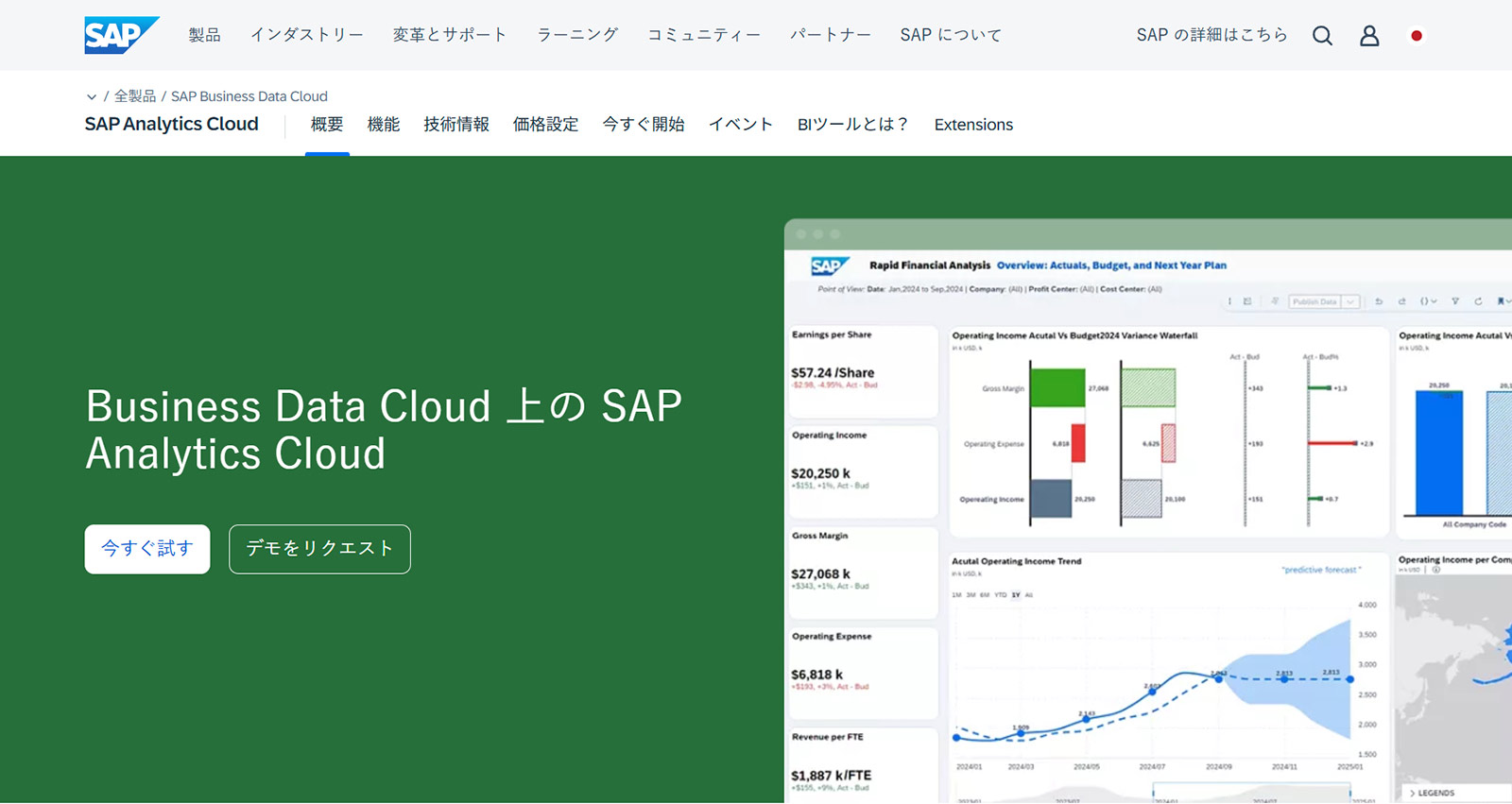Open the ラーニング menu
This screenshot has width=1512, height=804.
coord(577,35)
